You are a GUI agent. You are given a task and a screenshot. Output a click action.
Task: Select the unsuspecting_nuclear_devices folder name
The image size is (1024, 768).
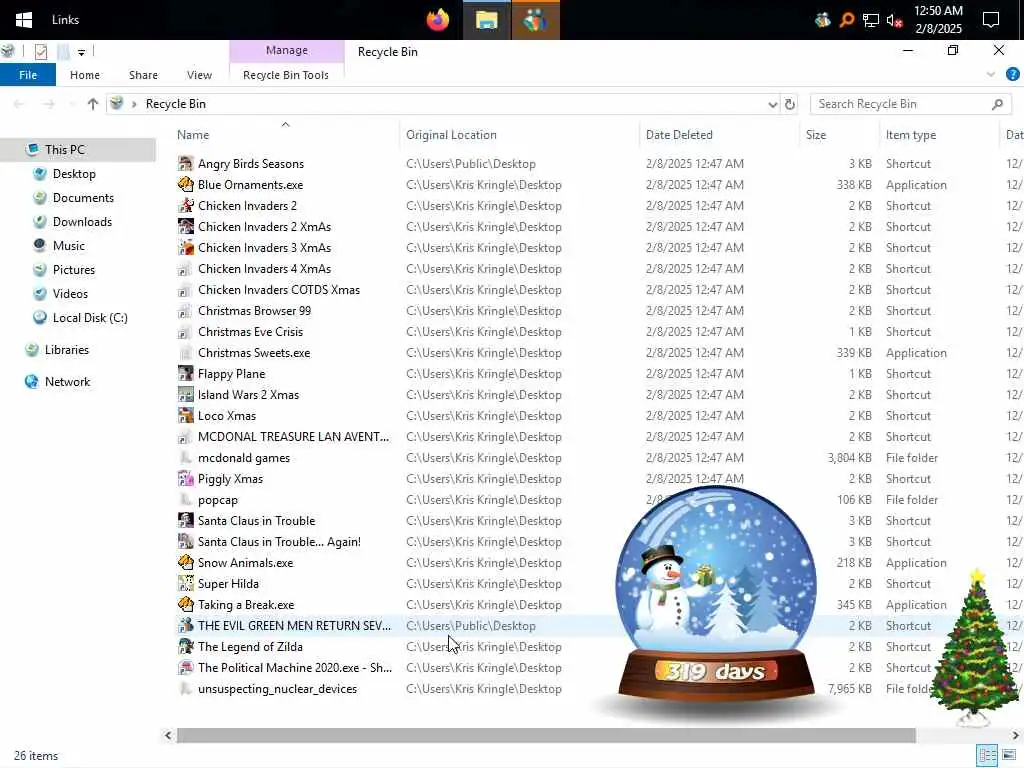[278, 689]
